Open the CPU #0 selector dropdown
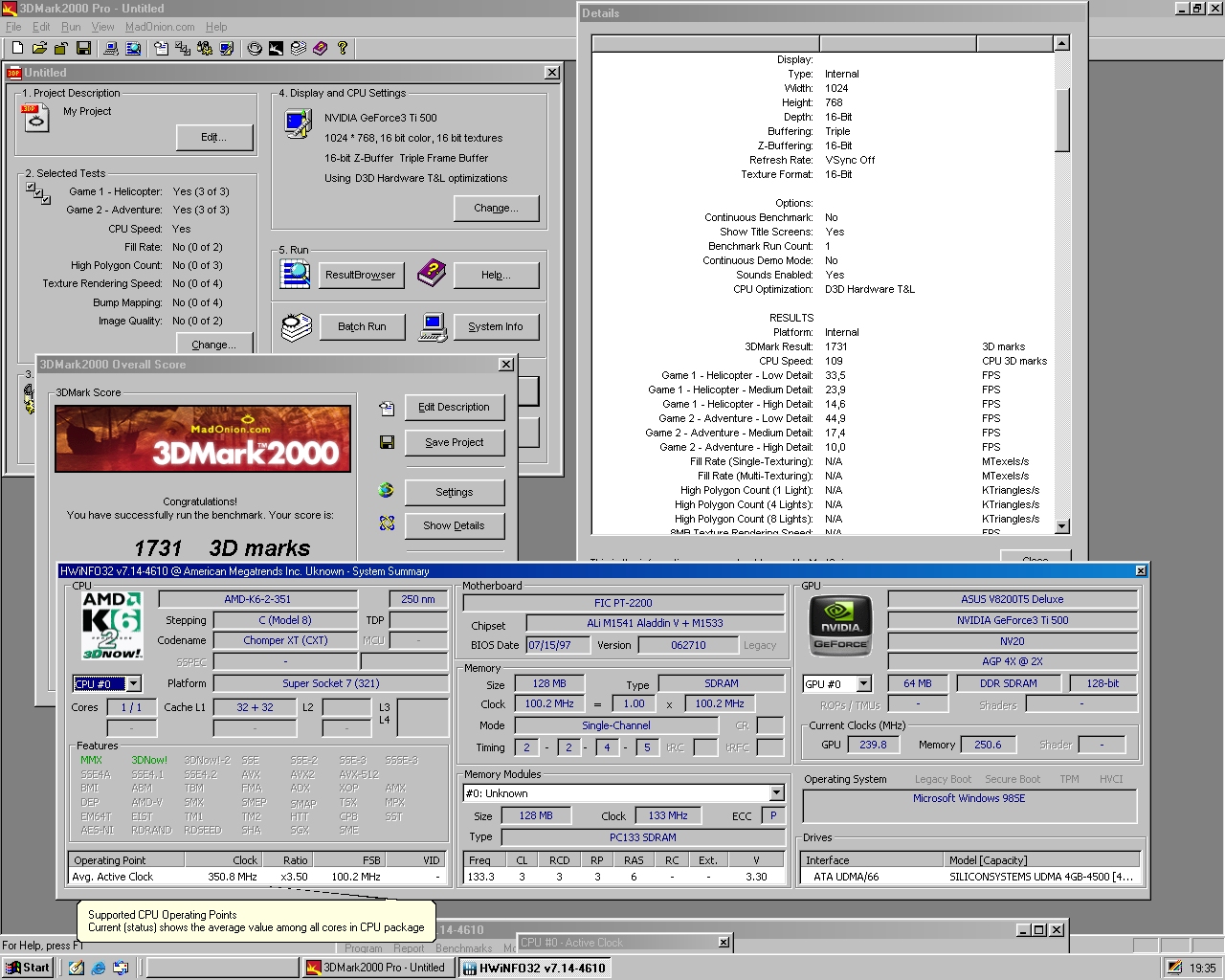This screenshot has width=1225, height=980. click(134, 683)
